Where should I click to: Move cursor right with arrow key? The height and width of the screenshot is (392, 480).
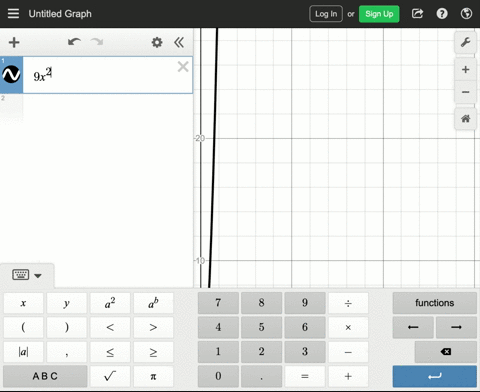pyautogui.click(x=456, y=327)
